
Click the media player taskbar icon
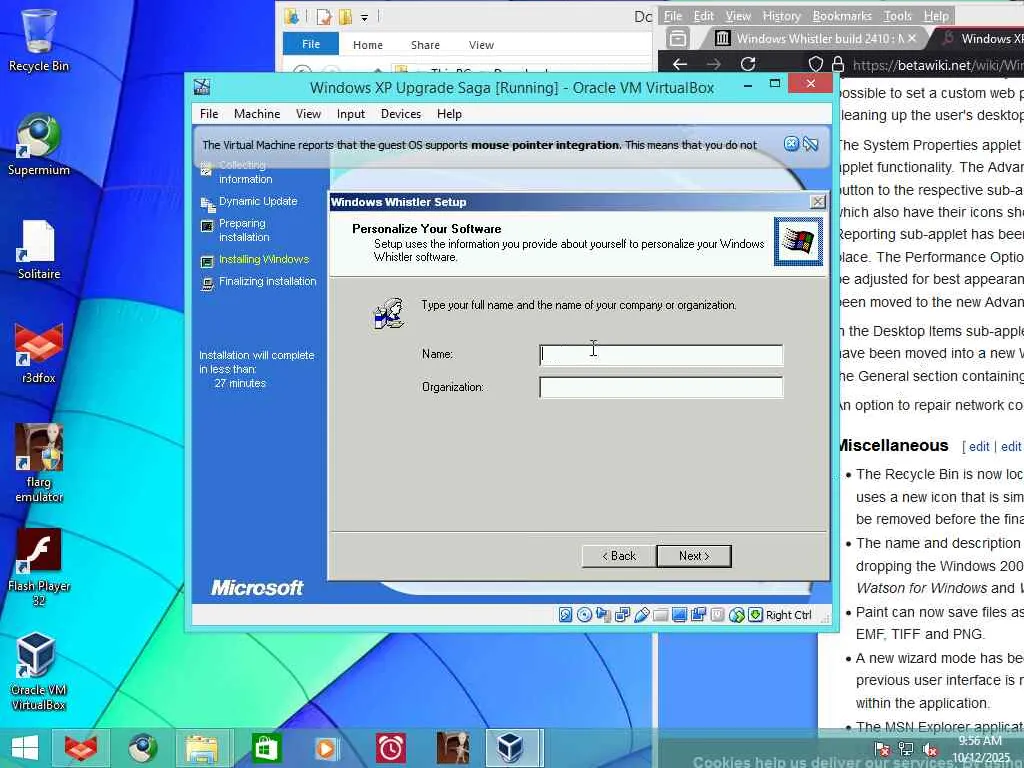pos(325,748)
